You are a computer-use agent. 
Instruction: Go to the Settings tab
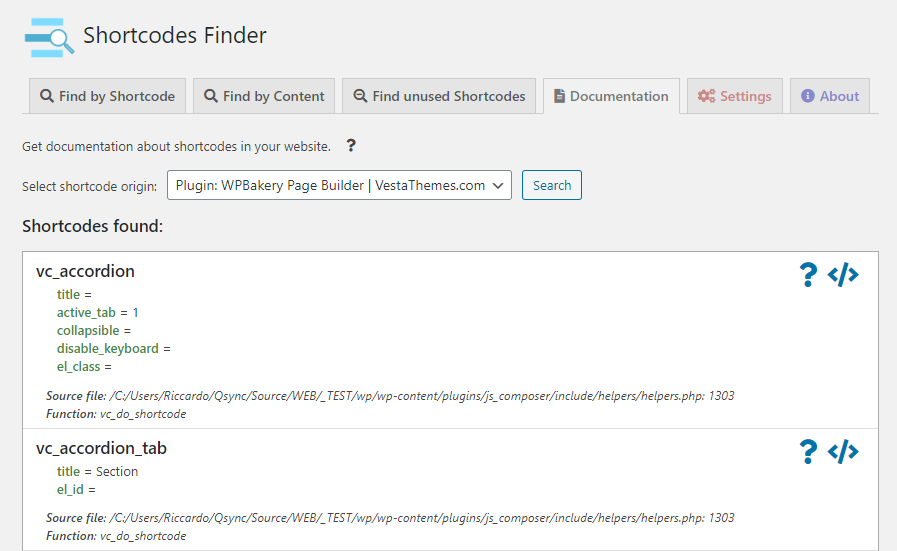735,96
